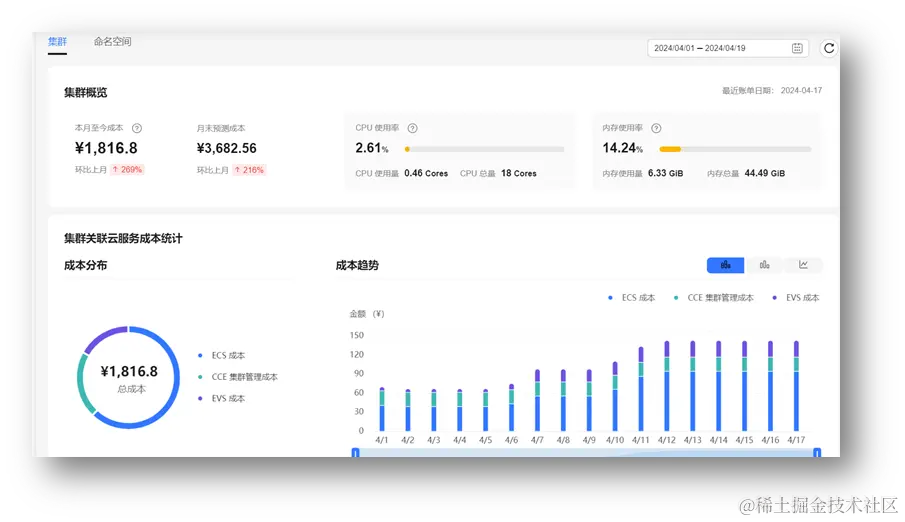Click the 集群关联云服务成本统计 heading
Screen dimensions: 905x522
(x=123, y=238)
